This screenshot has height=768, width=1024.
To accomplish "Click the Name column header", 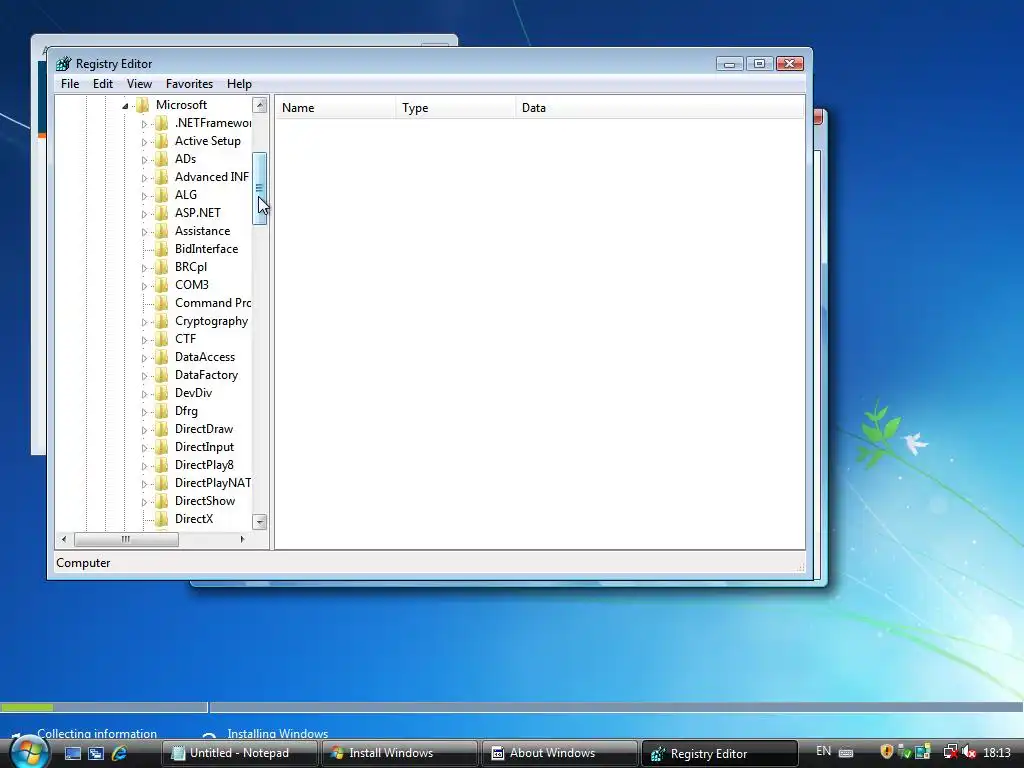I will pyautogui.click(x=335, y=108).
